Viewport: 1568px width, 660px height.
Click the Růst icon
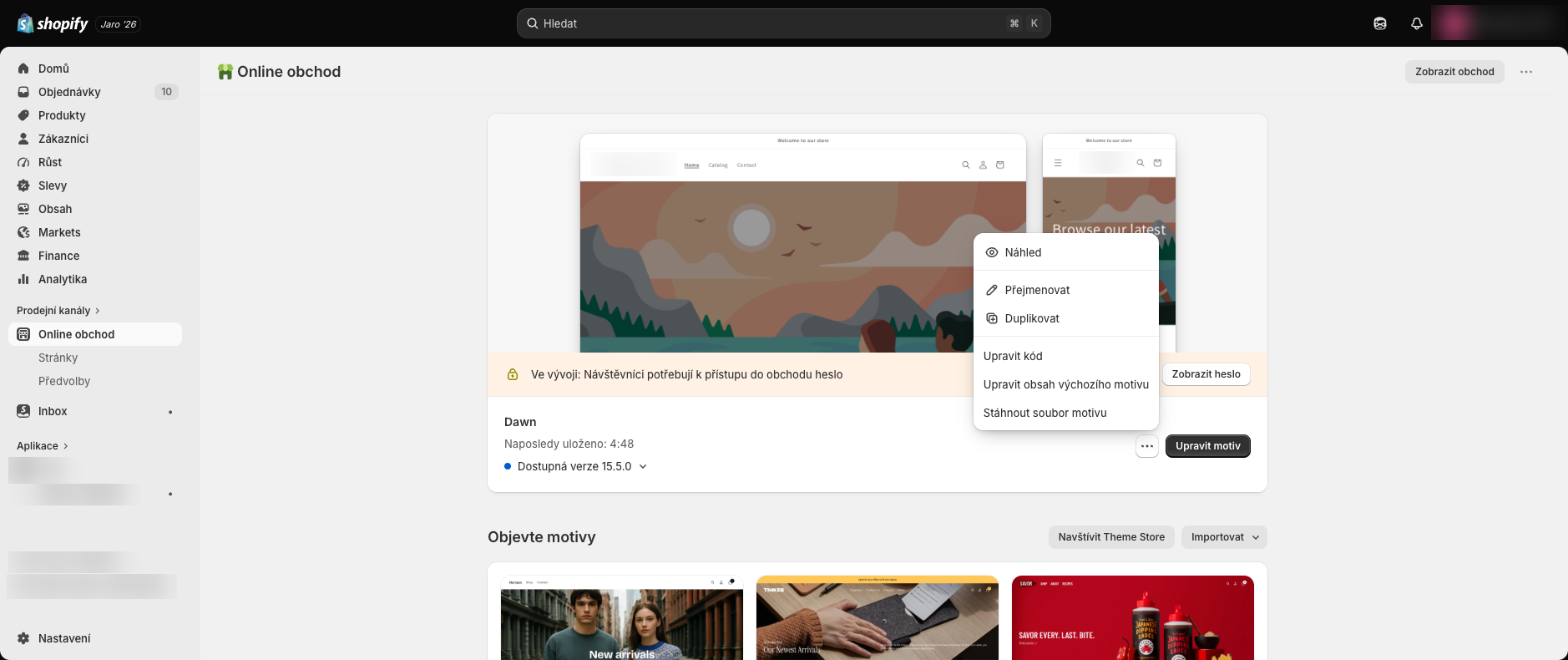(x=23, y=162)
